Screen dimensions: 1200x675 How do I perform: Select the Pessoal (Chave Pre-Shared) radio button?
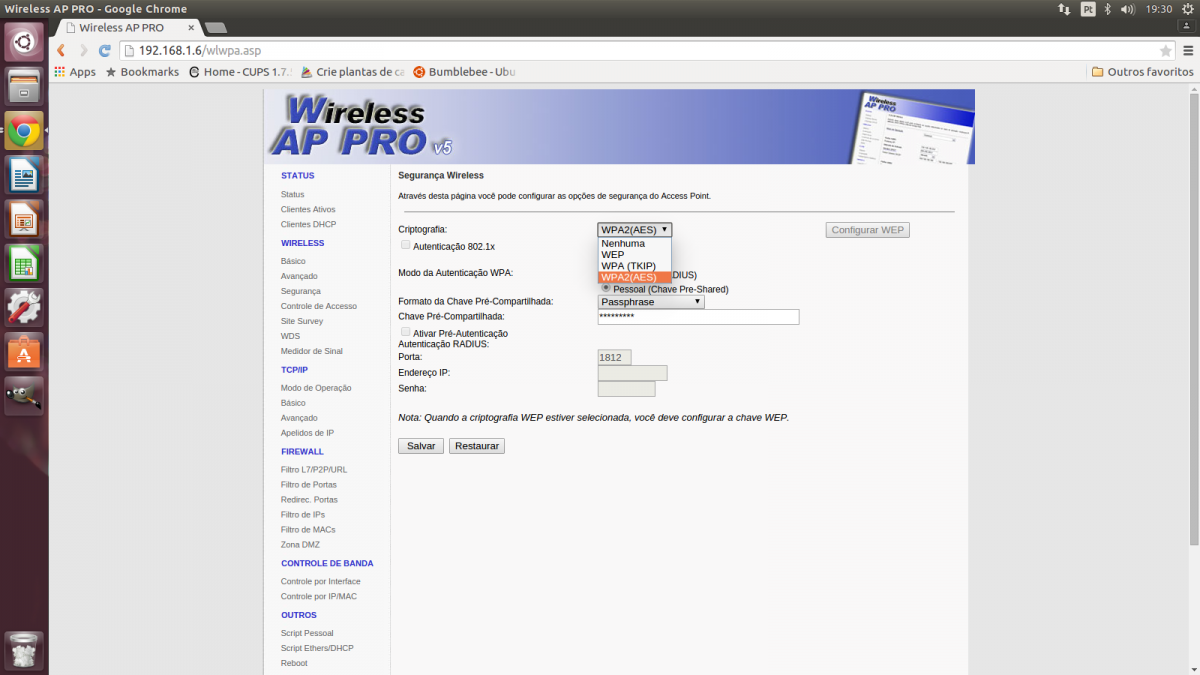(x=605, y=288)
